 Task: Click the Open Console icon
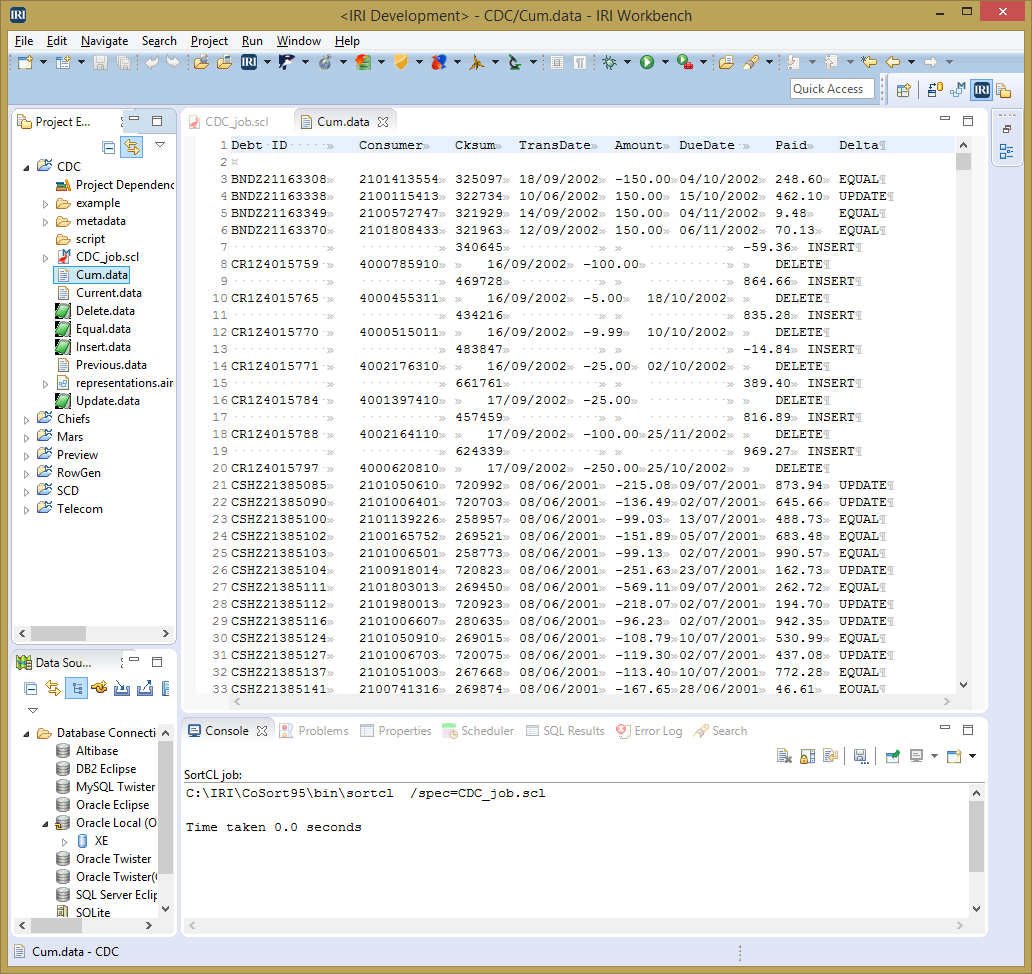pos(954,757)
